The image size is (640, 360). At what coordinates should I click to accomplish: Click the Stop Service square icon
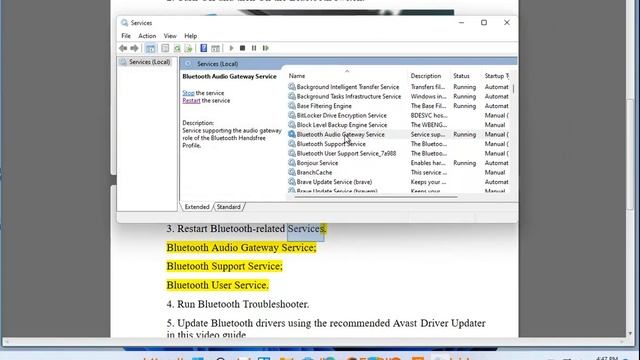(x=242, y=48)
